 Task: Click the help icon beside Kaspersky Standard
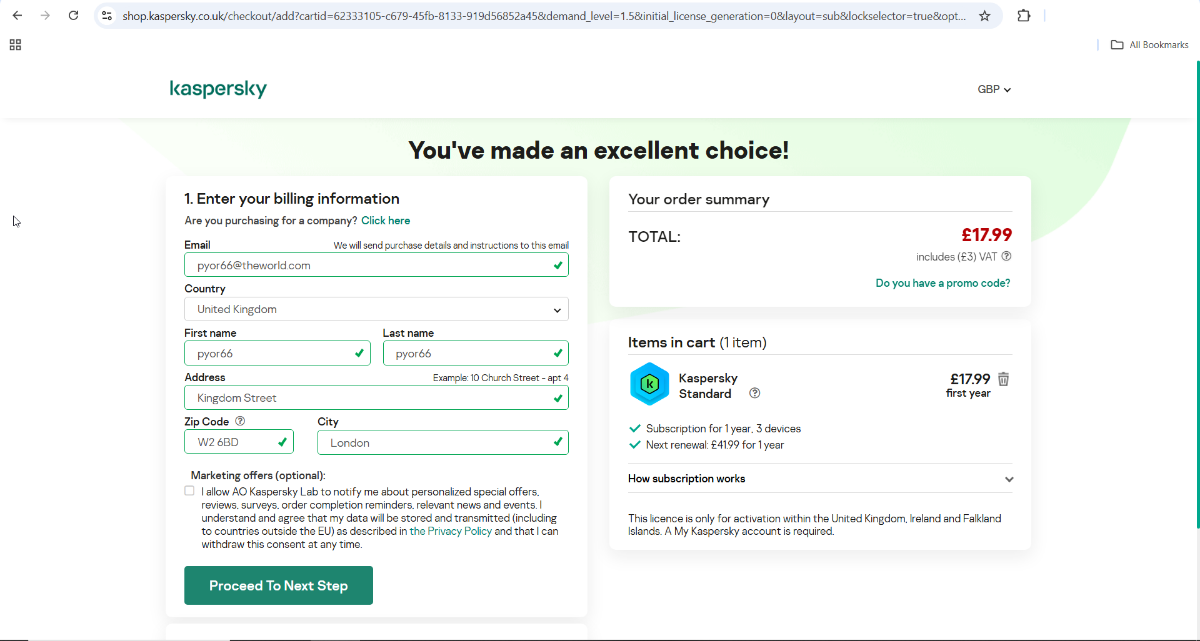pyautogui.click(x=755, y=393)
